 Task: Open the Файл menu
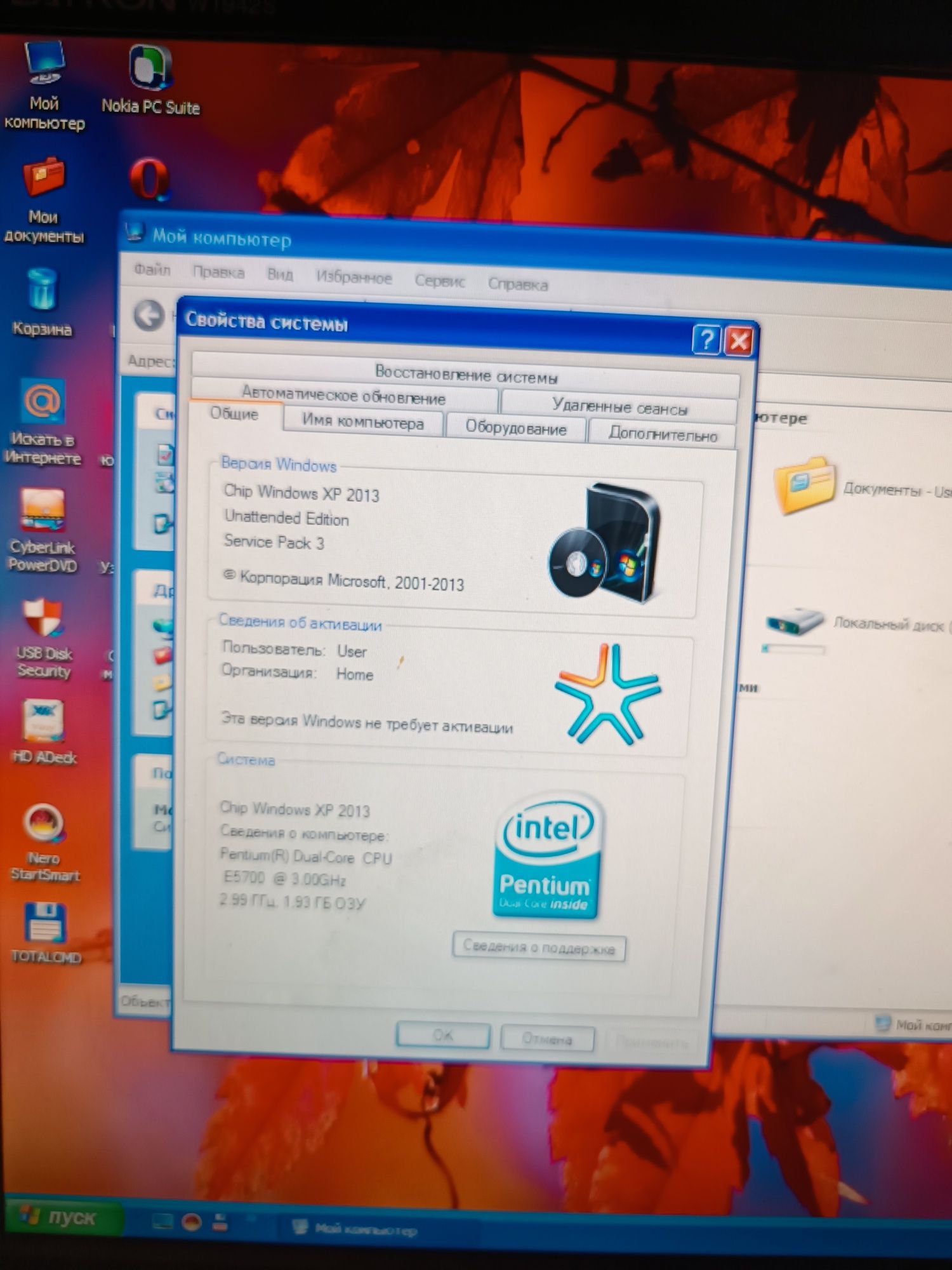152,270
